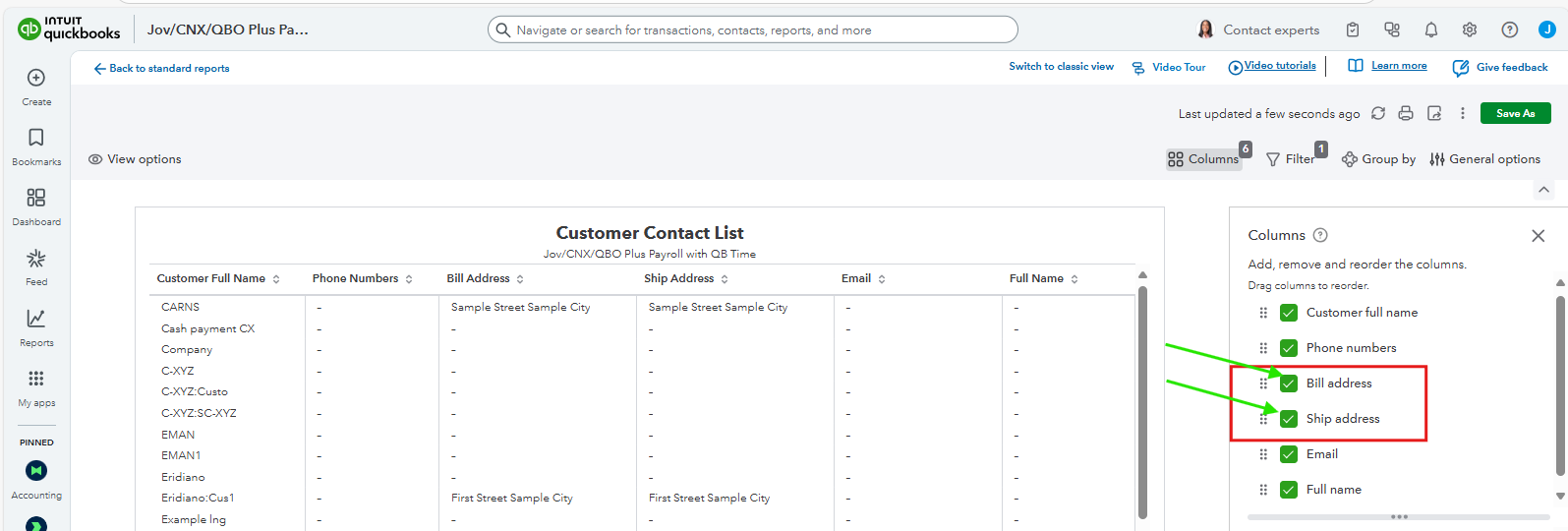This screenshot has width=1568, height=531.
Task: Toggle the Email column checkbox
Action: (1289, 454)
